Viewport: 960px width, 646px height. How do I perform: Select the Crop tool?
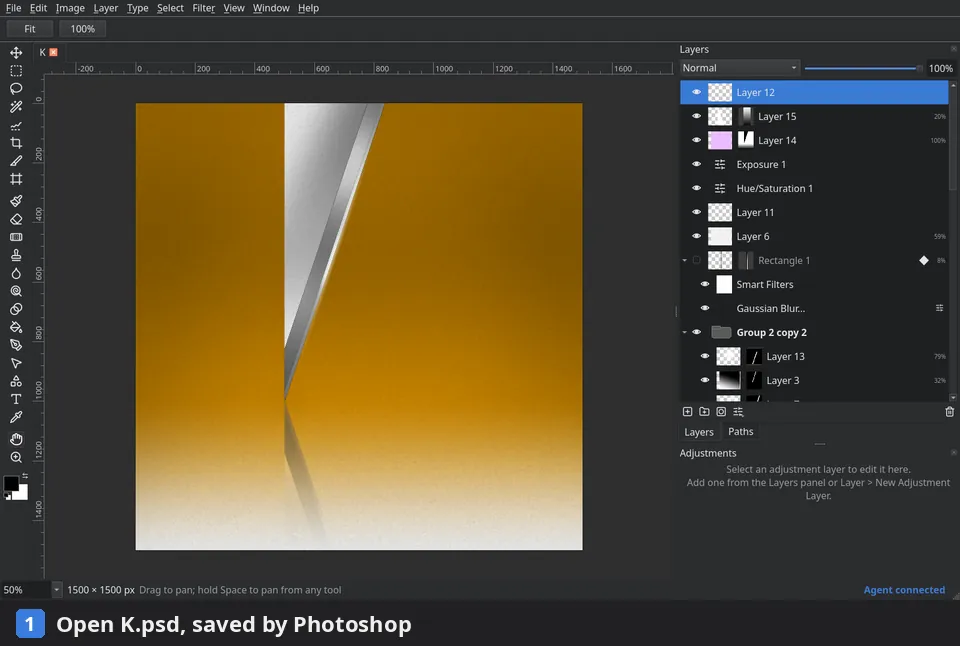pyautogui.click(x=16, y=143)
